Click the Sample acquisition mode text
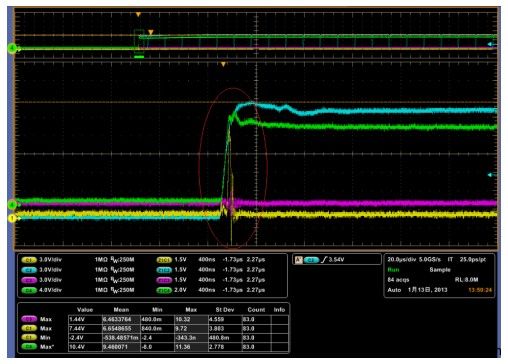The image size is (508, 364). pos(440,270)
